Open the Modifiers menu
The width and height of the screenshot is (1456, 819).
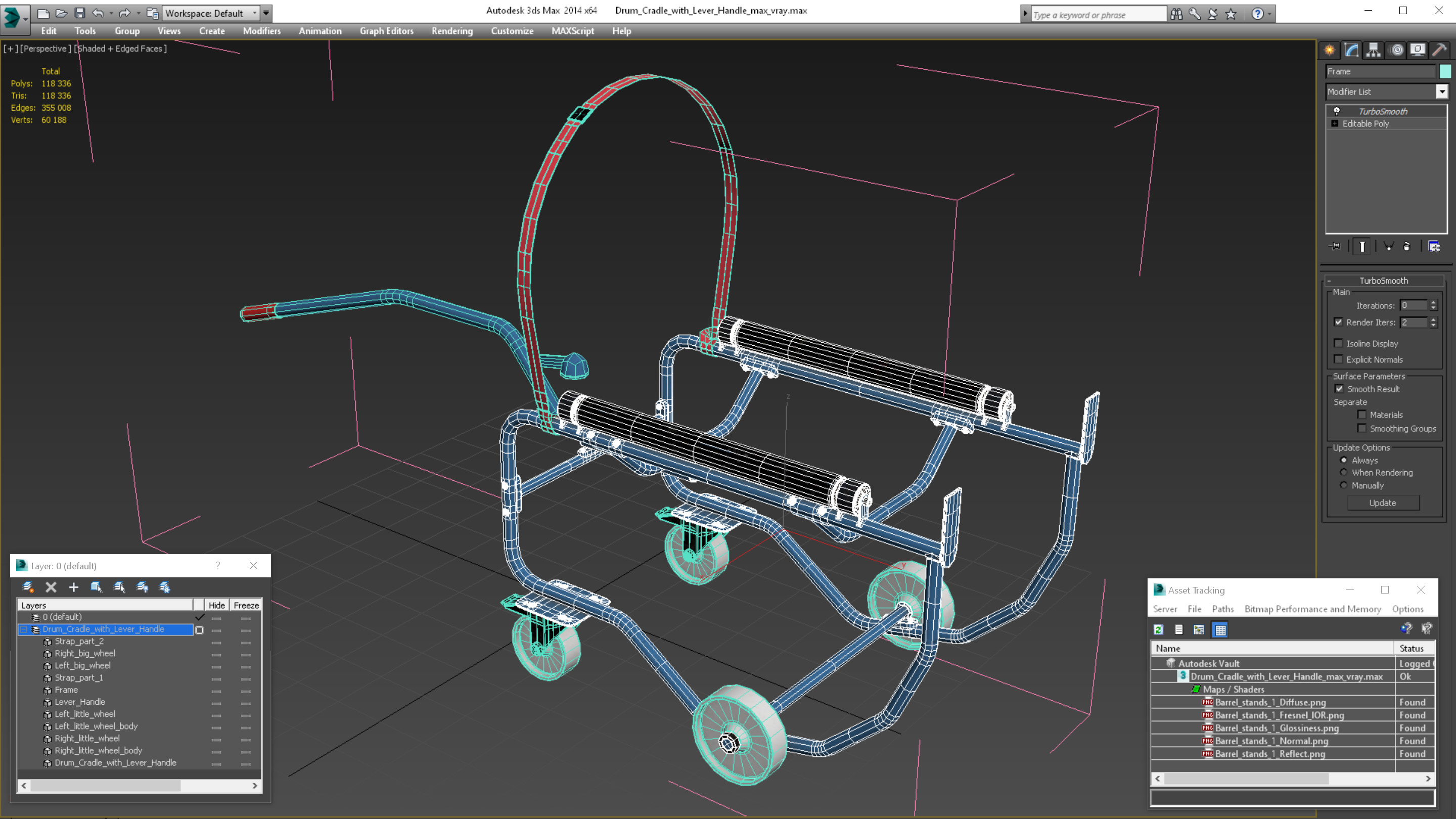coord(262,31)
